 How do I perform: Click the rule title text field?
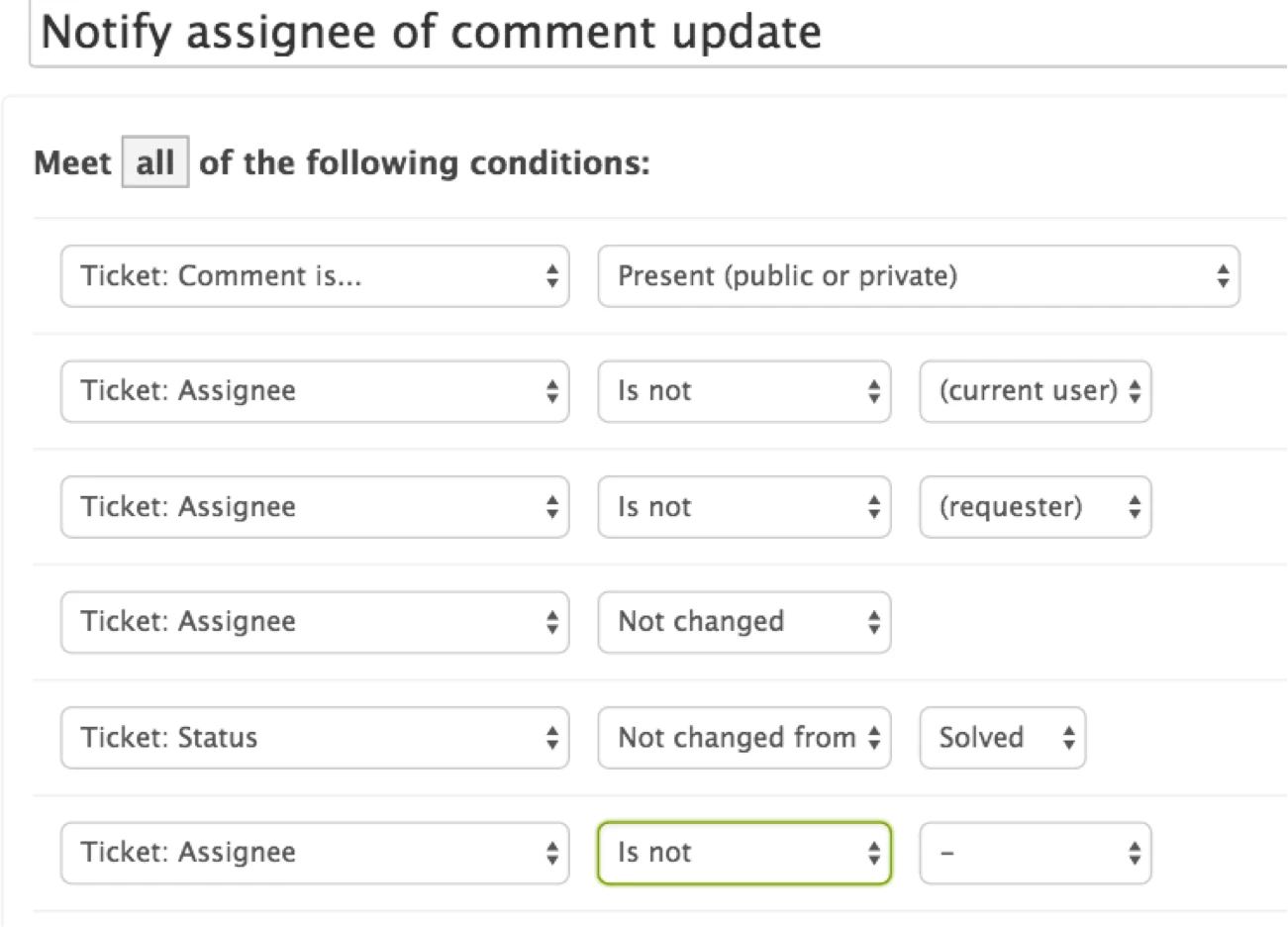pyautogui.click(x=653, y=33)
